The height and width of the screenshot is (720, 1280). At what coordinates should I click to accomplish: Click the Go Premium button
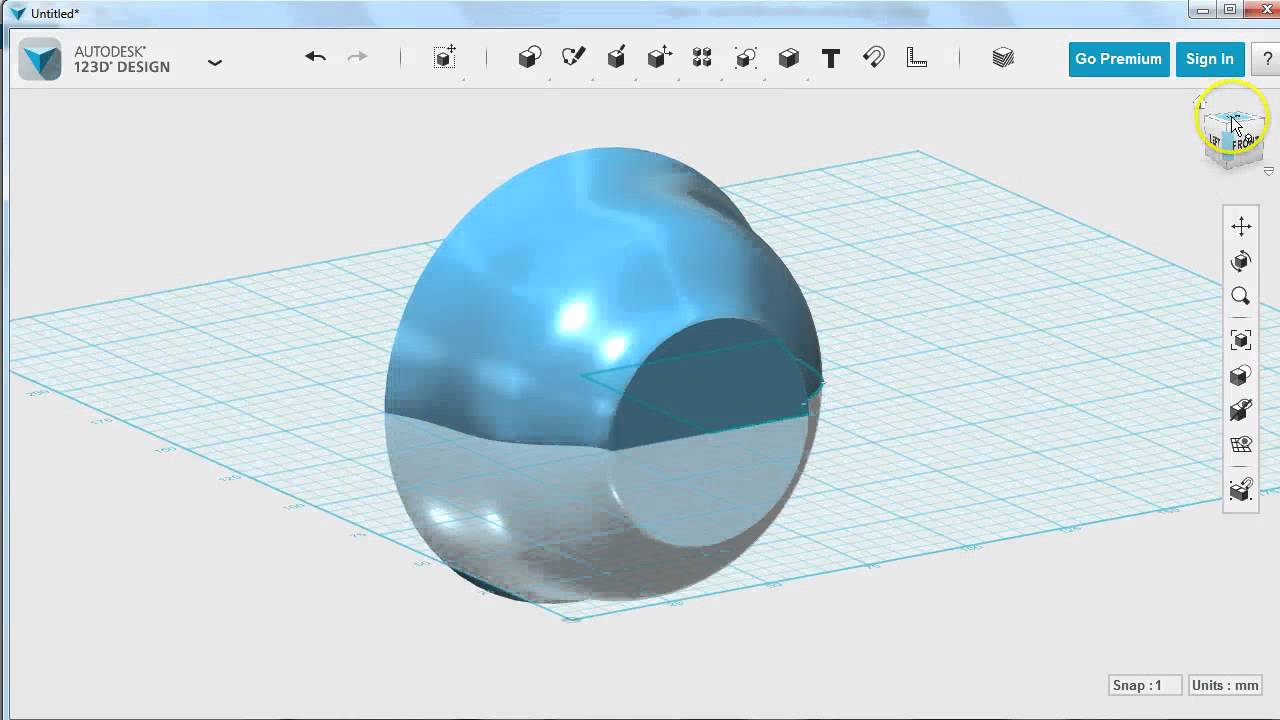click(x=1118, y=59)
